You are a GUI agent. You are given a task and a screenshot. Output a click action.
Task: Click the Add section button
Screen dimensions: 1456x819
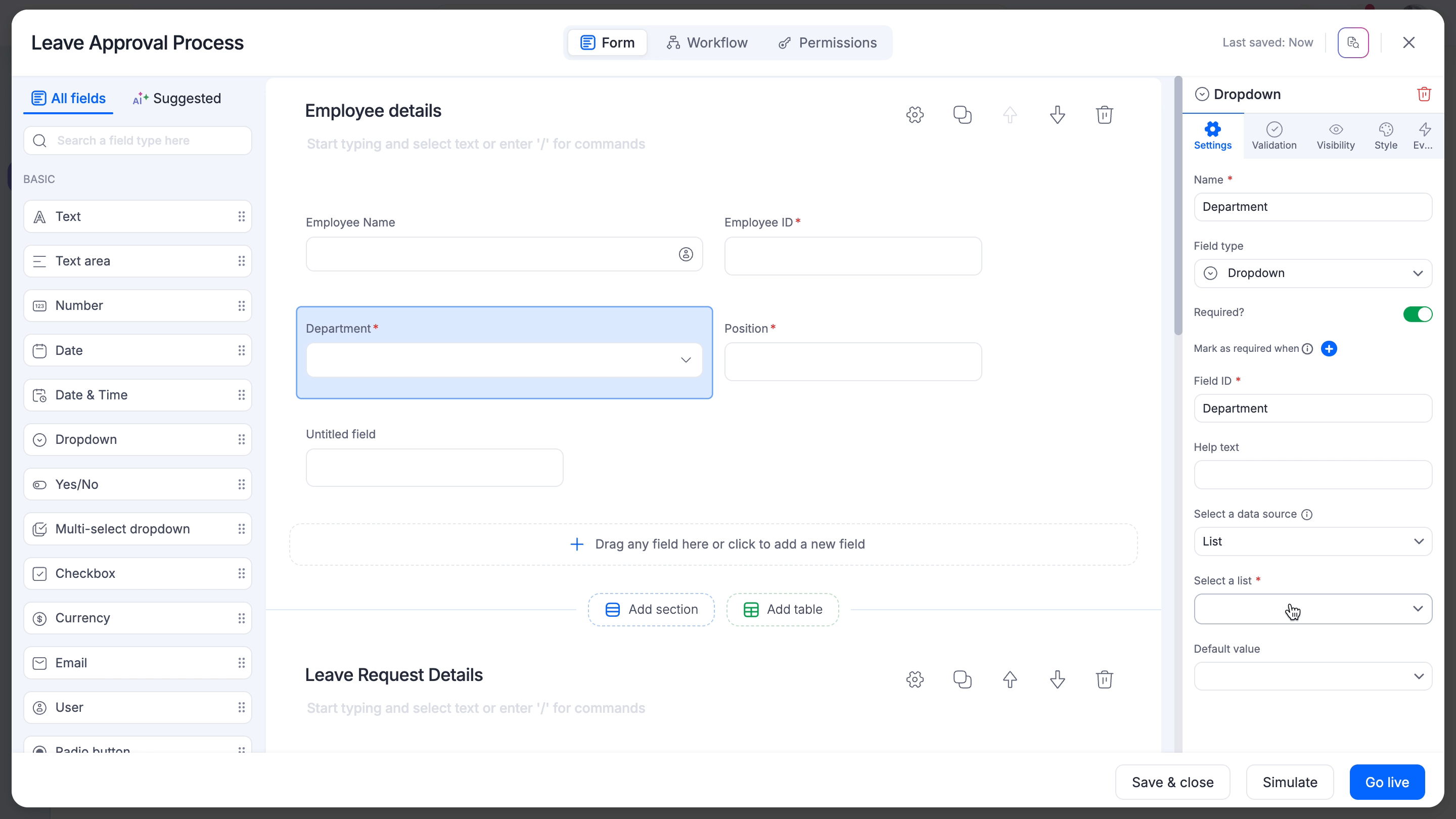tap(651, 609)
